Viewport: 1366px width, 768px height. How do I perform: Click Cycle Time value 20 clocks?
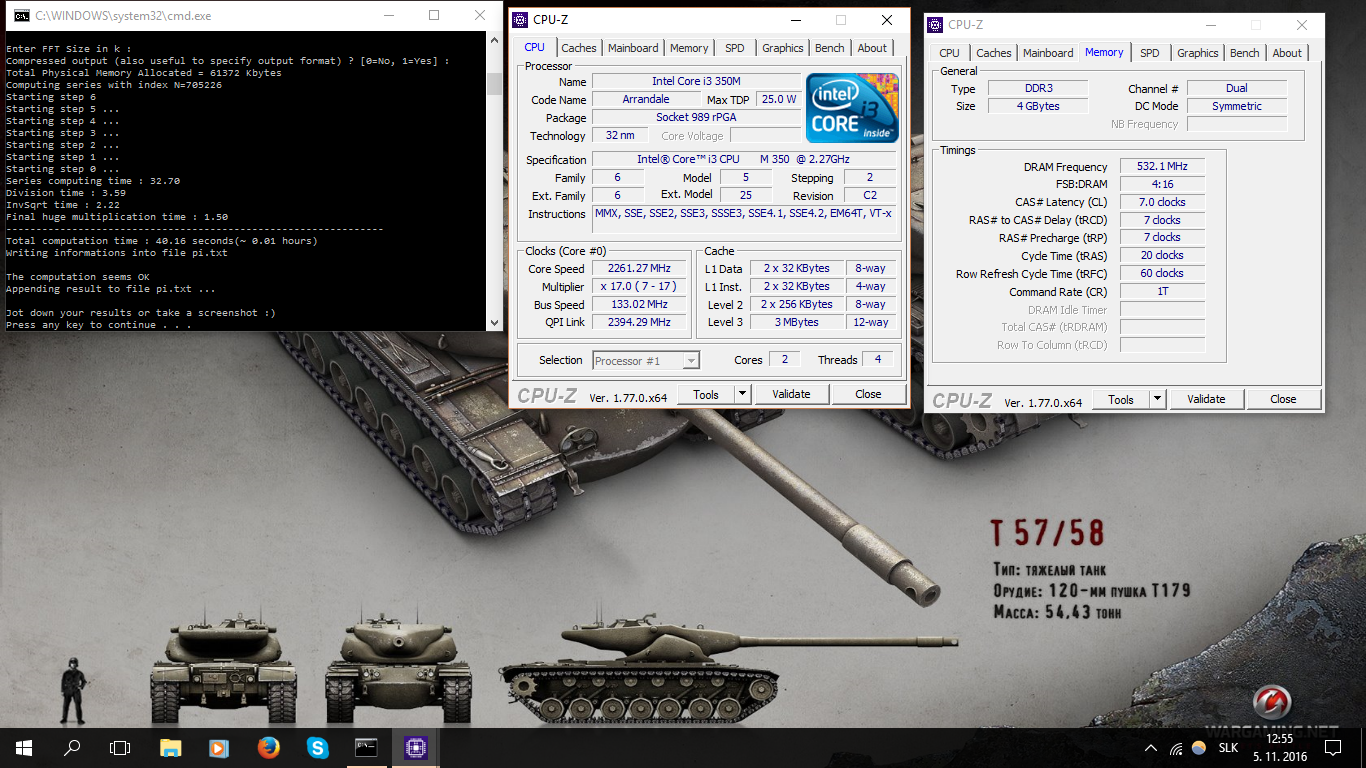(x=1162, y=255)
